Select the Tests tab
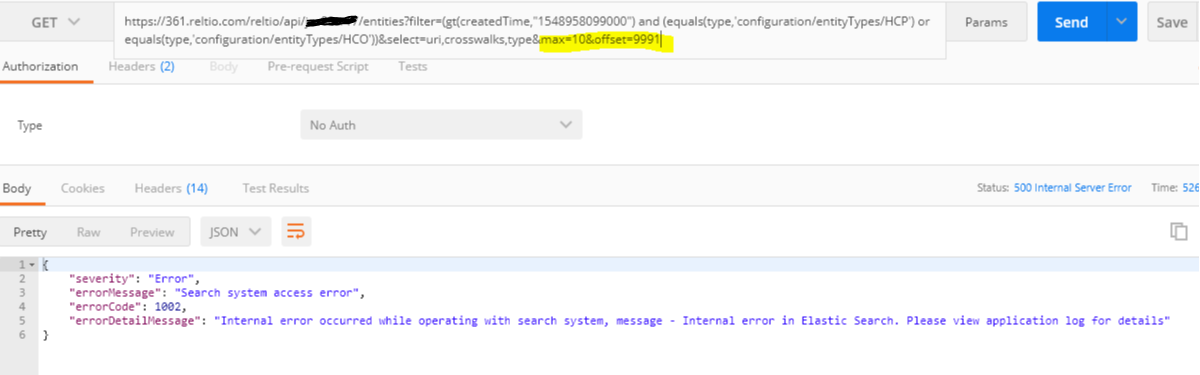 (x=413, y=66)
